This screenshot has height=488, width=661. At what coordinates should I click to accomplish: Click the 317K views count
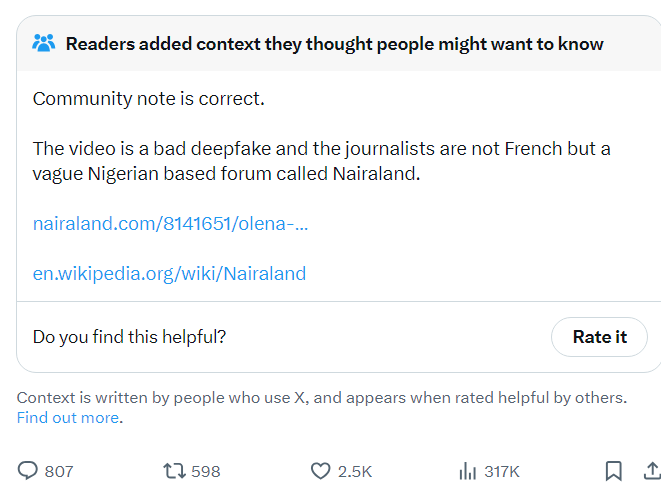click(502, 471)
